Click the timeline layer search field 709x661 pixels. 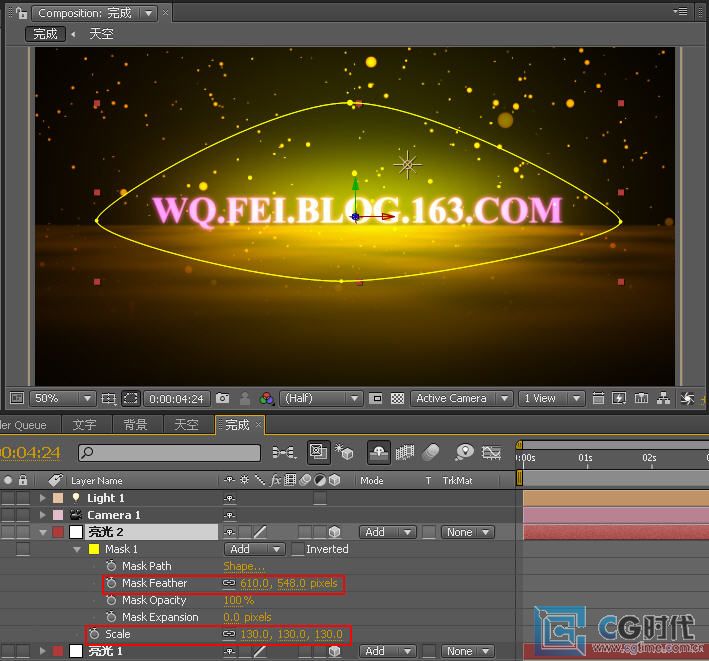pyautogui.click(x=170, y=453)
